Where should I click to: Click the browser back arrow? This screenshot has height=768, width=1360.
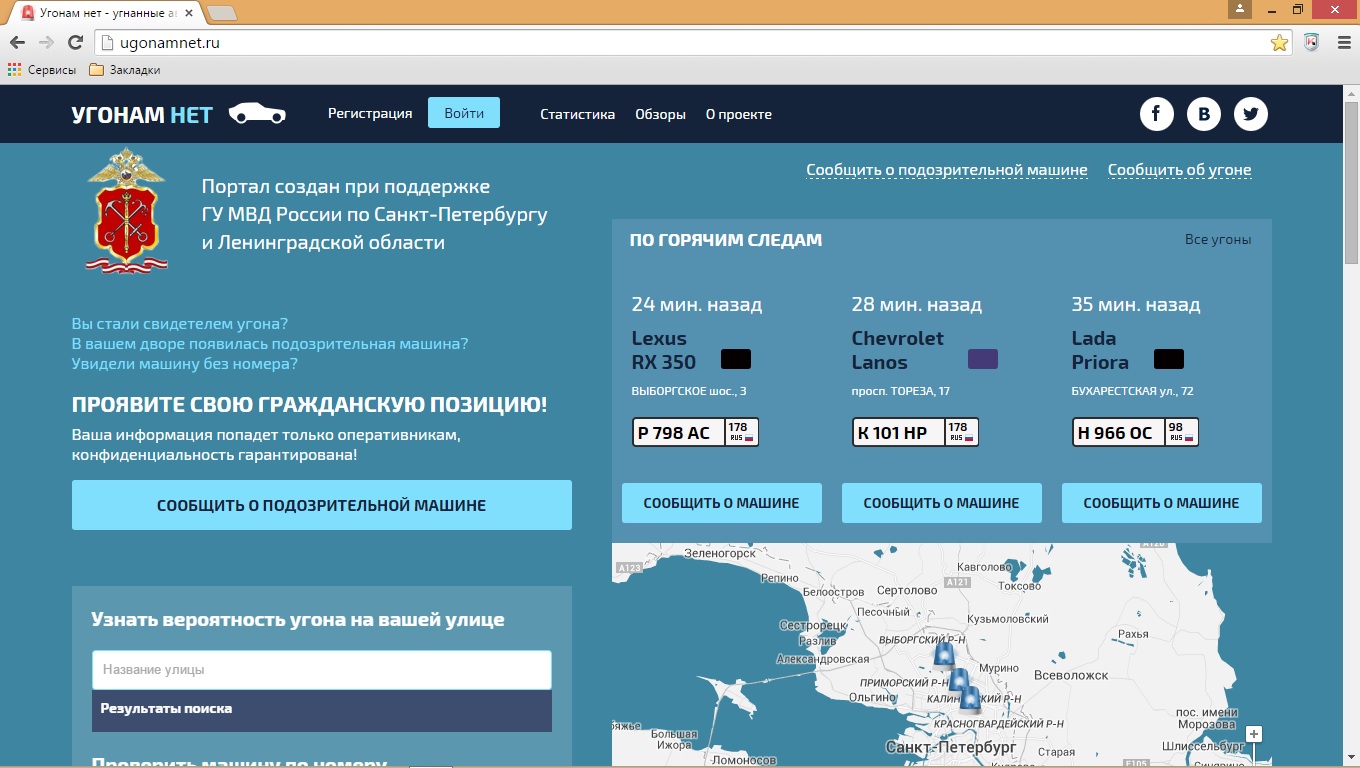click(x=17, y=42)
